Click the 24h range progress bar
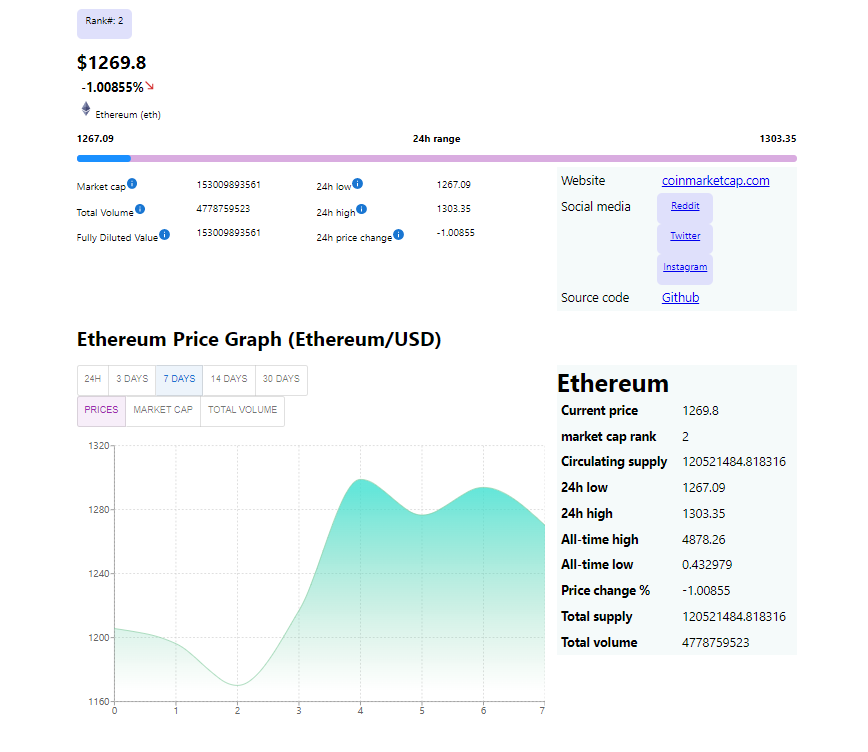Screen dimensions: 868x752 437,158
